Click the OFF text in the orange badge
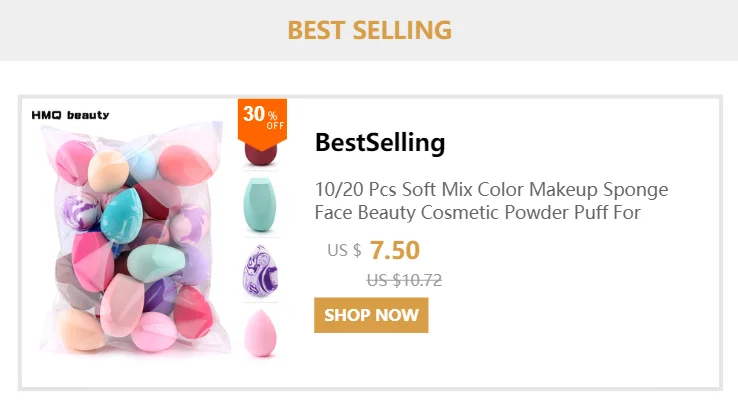738x418 pixels. tap(275, 126)
